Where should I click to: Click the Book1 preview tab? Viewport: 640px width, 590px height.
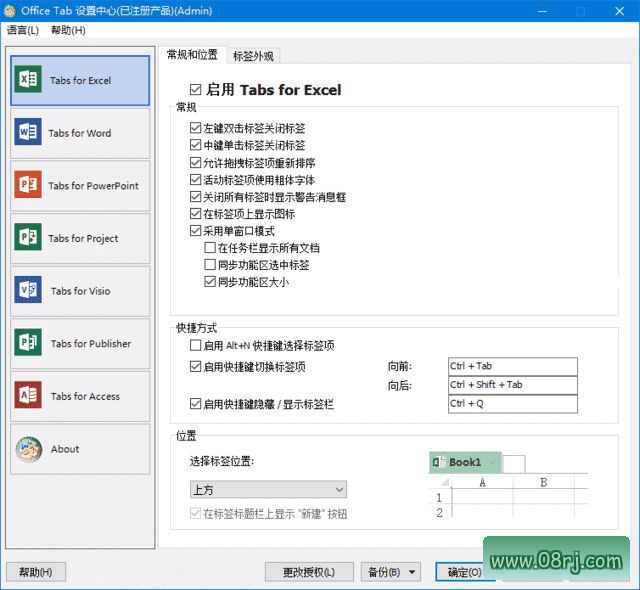tap(465, 462)
